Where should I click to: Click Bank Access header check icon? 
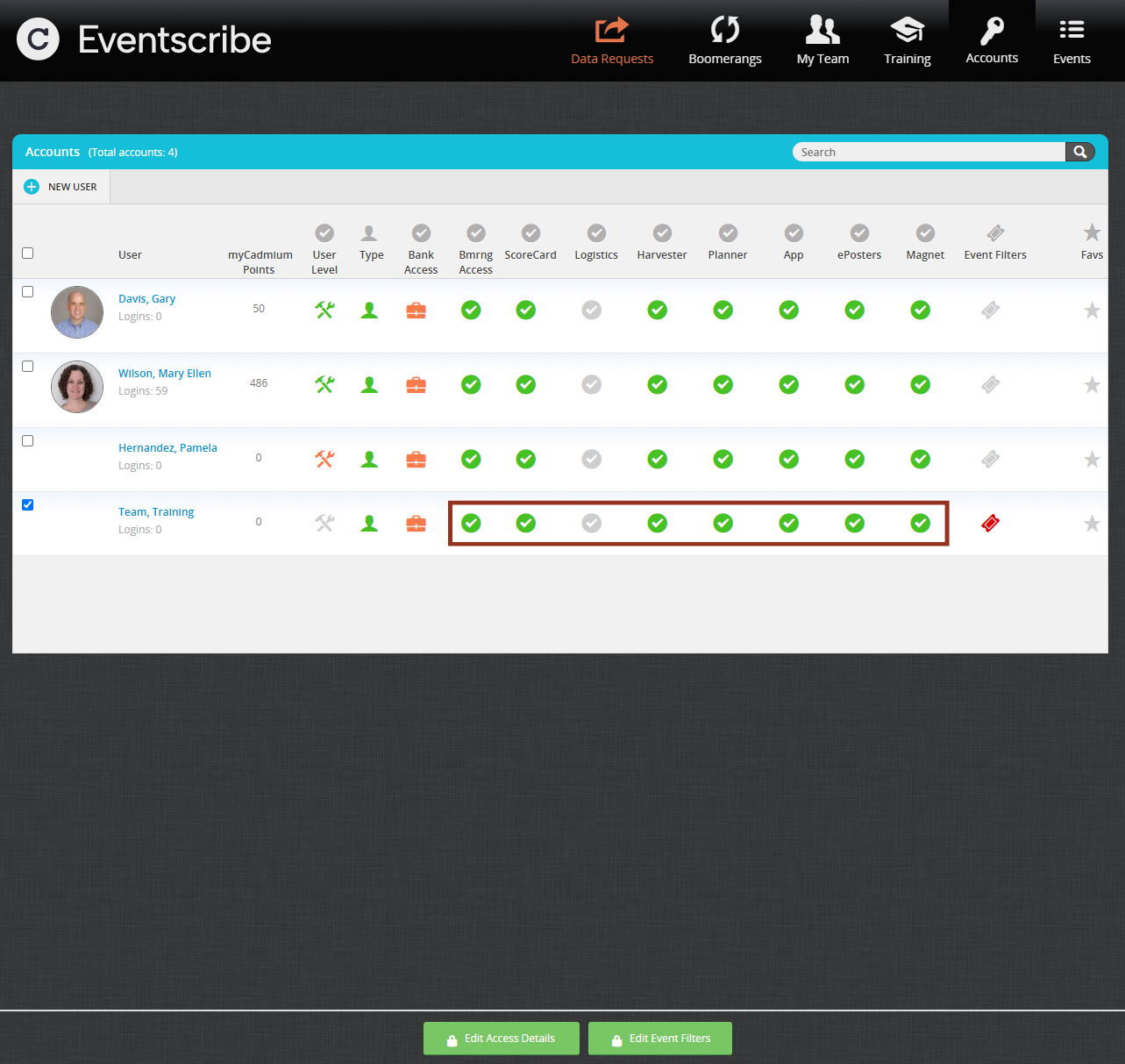pyautogui.click(x=421, y=232)
